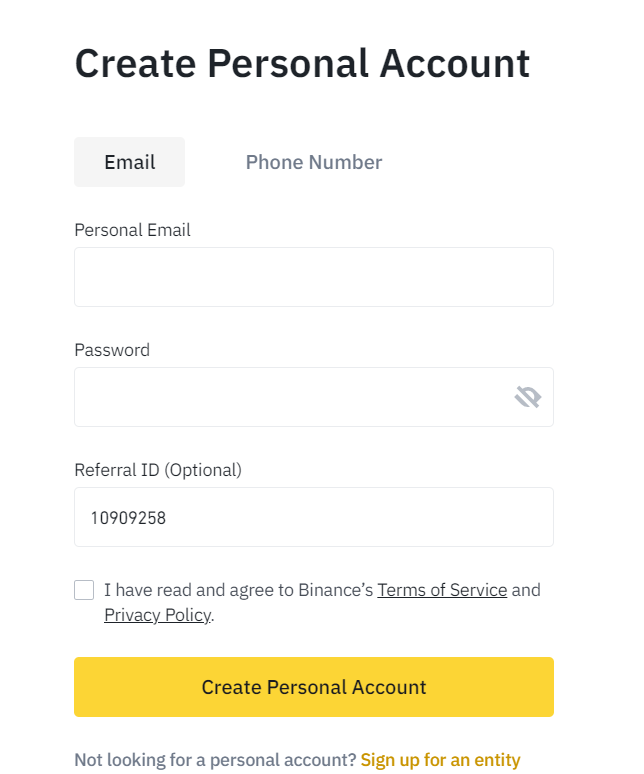Click the Password field label
Image resolution: width=644 pixels, height=774 pixels.
coord(112,350)
